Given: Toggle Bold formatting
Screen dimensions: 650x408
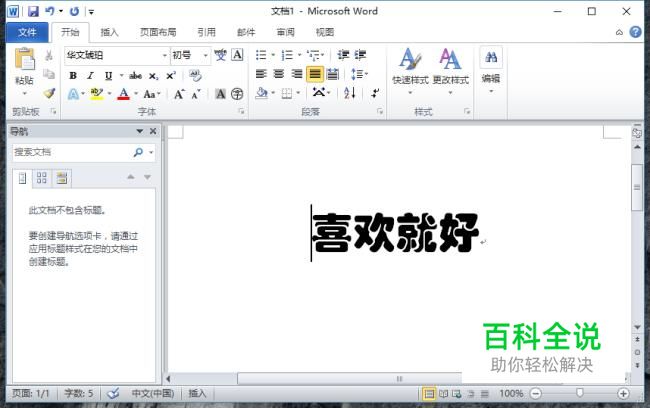Looking at the screenshot, I should [73, 75].
